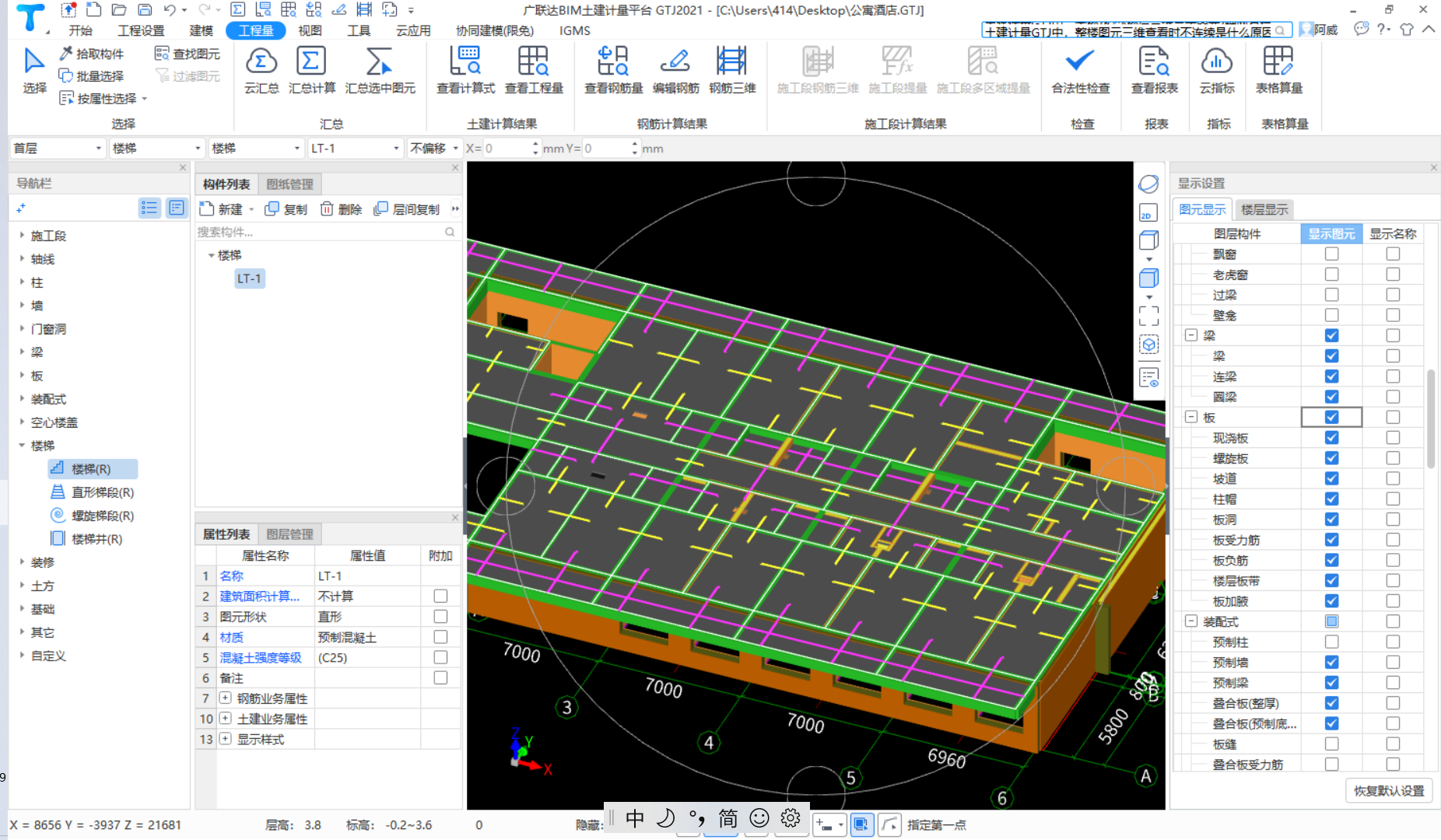Open 查看工程量 quantities viewer
Image resolution: width=1441 pixels, height=840 pixels.
point(534,70)
